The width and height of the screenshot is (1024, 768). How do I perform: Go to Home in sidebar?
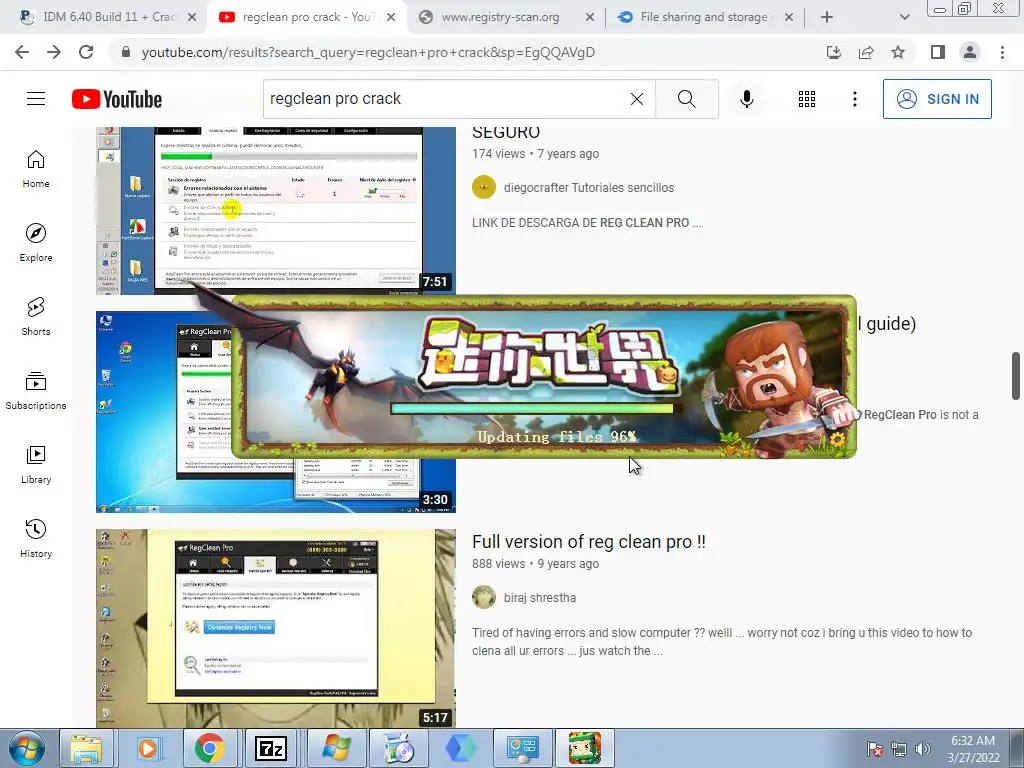(36, 168)
